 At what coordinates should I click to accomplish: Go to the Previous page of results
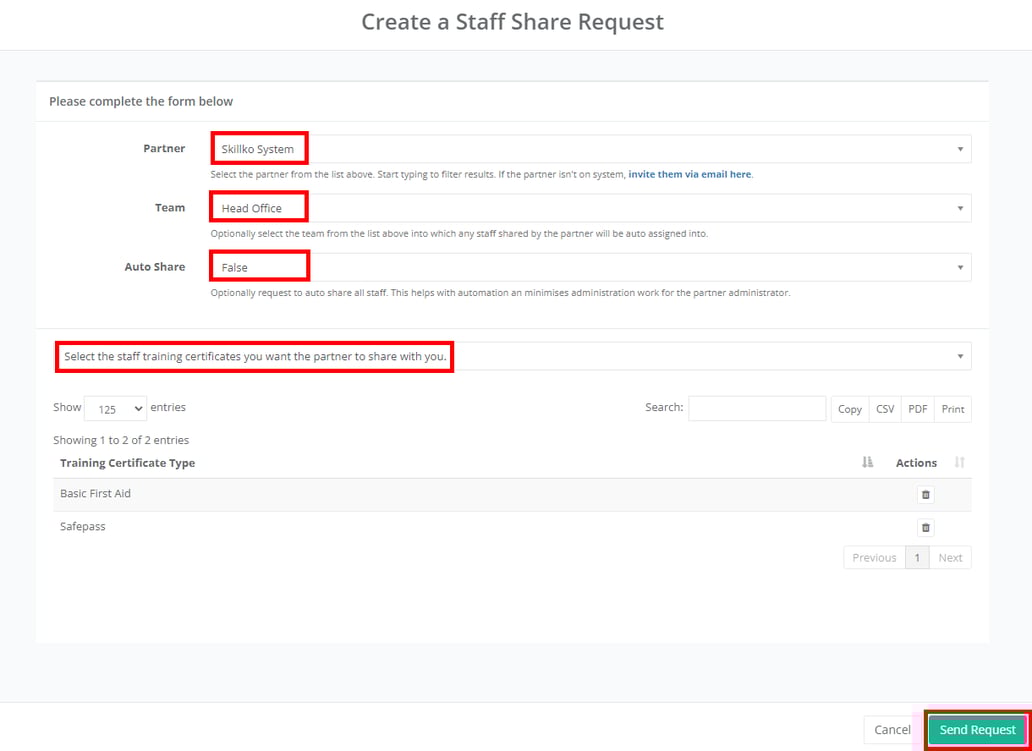(x=873, y=557)
